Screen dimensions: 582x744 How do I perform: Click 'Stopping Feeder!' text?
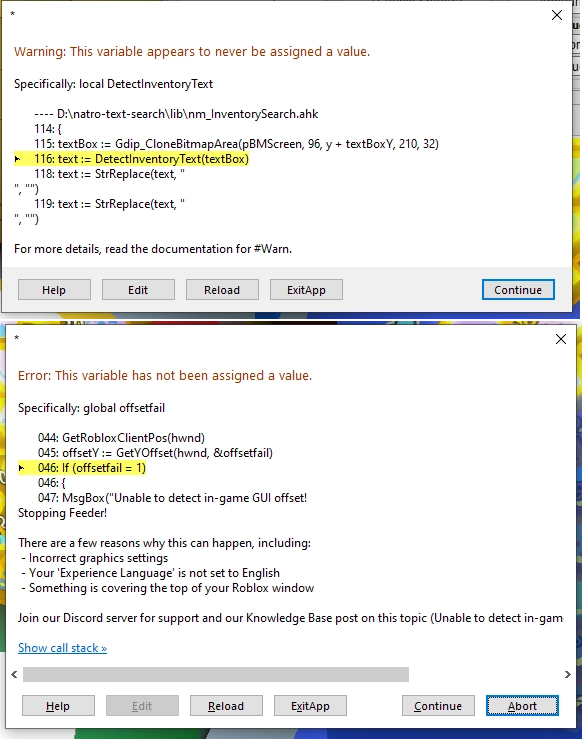(63, 513)
